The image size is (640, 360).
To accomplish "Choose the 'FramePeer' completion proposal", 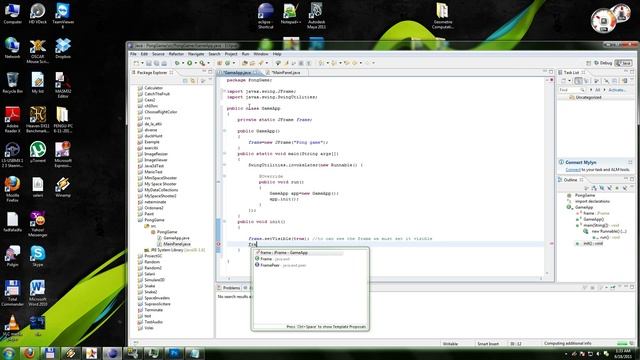I will [x=280, y=265].
